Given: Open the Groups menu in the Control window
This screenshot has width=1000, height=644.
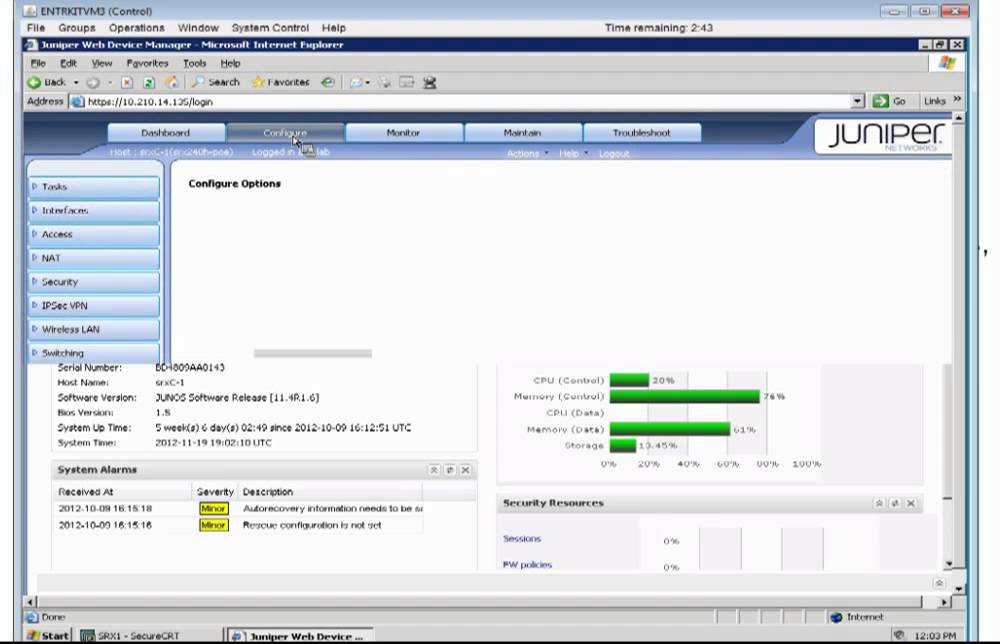Looking at the screenshot, I should tap(77, 28).
